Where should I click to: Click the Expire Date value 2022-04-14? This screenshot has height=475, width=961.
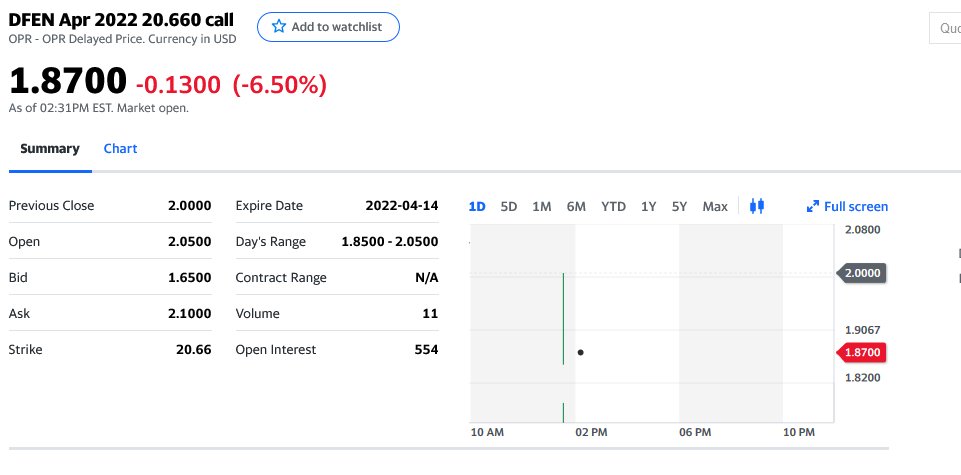pos(402,205)
